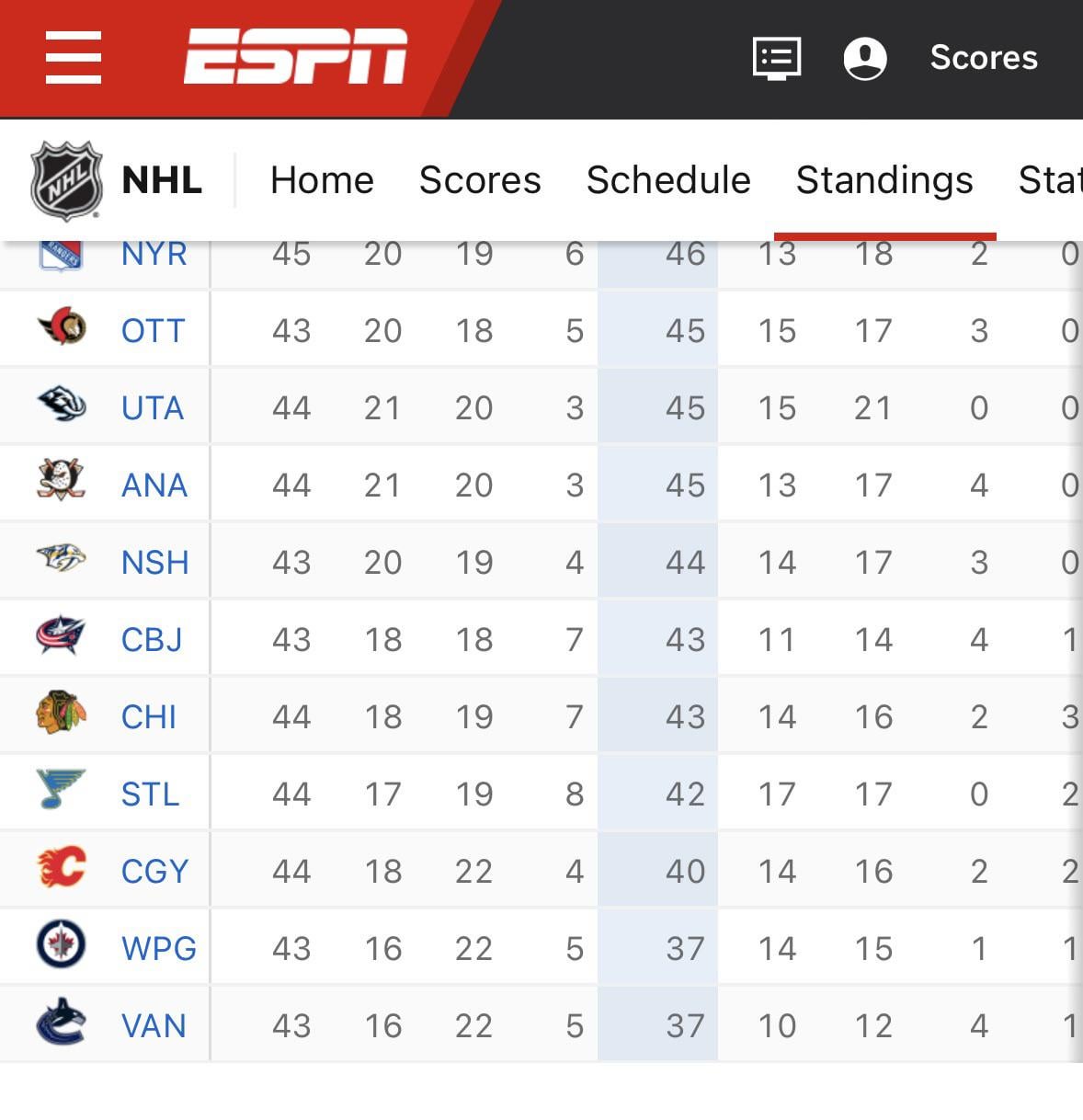This screenshot has width=1083, height=1120.
Task: Open the watch/TV listings icon
Action: point(777,58)
